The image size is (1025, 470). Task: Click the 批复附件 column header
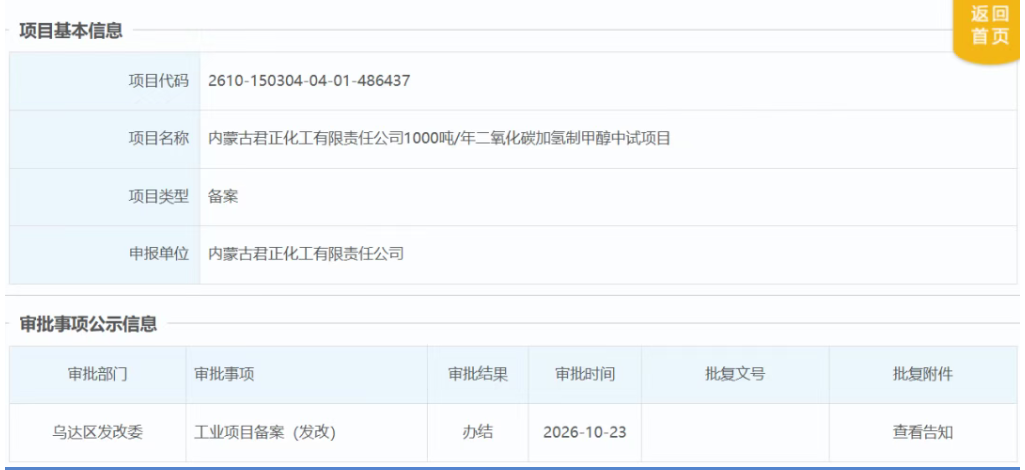[923, 375]
